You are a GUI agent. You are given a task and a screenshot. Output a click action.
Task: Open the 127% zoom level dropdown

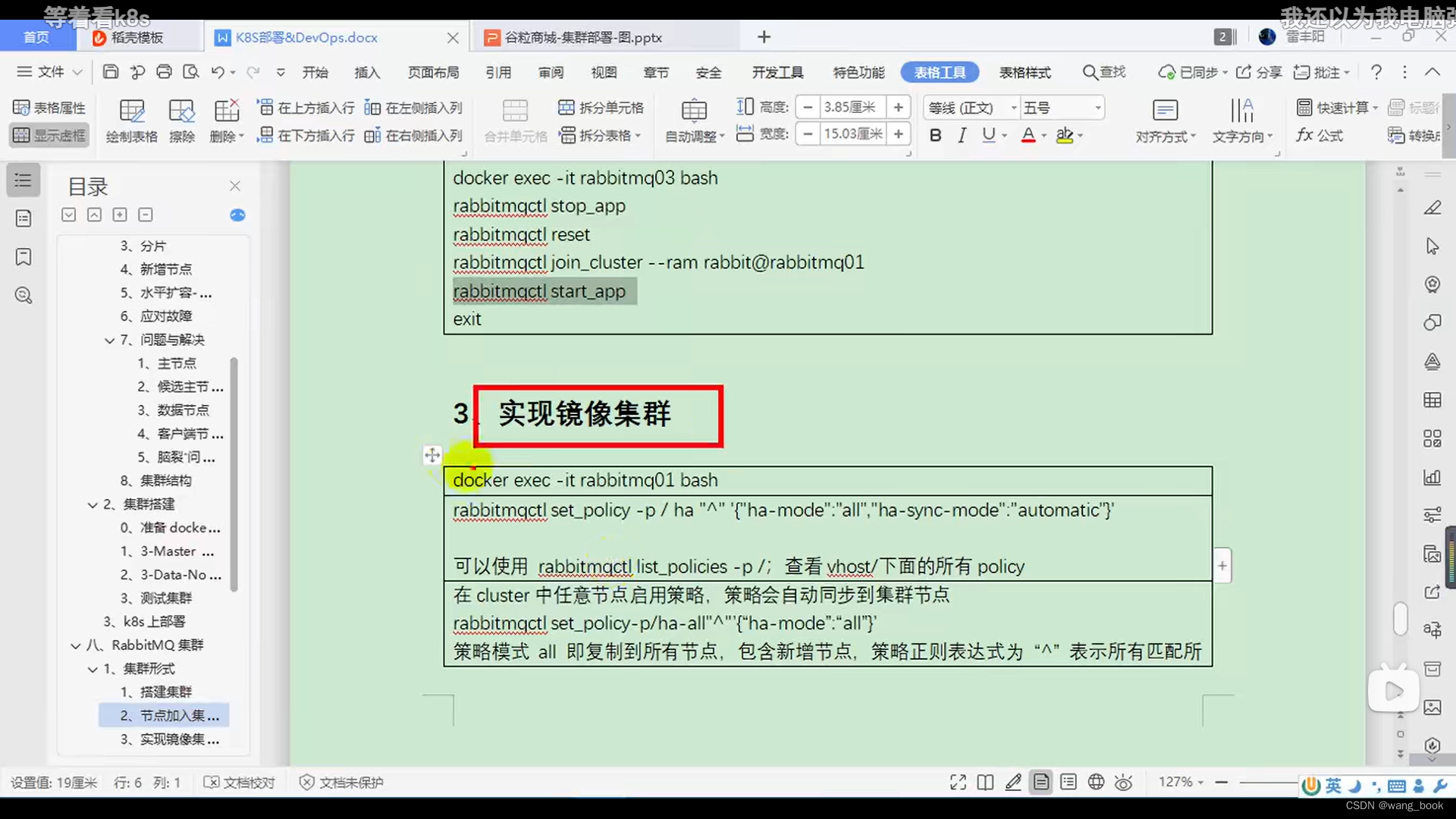point(1181,782)
